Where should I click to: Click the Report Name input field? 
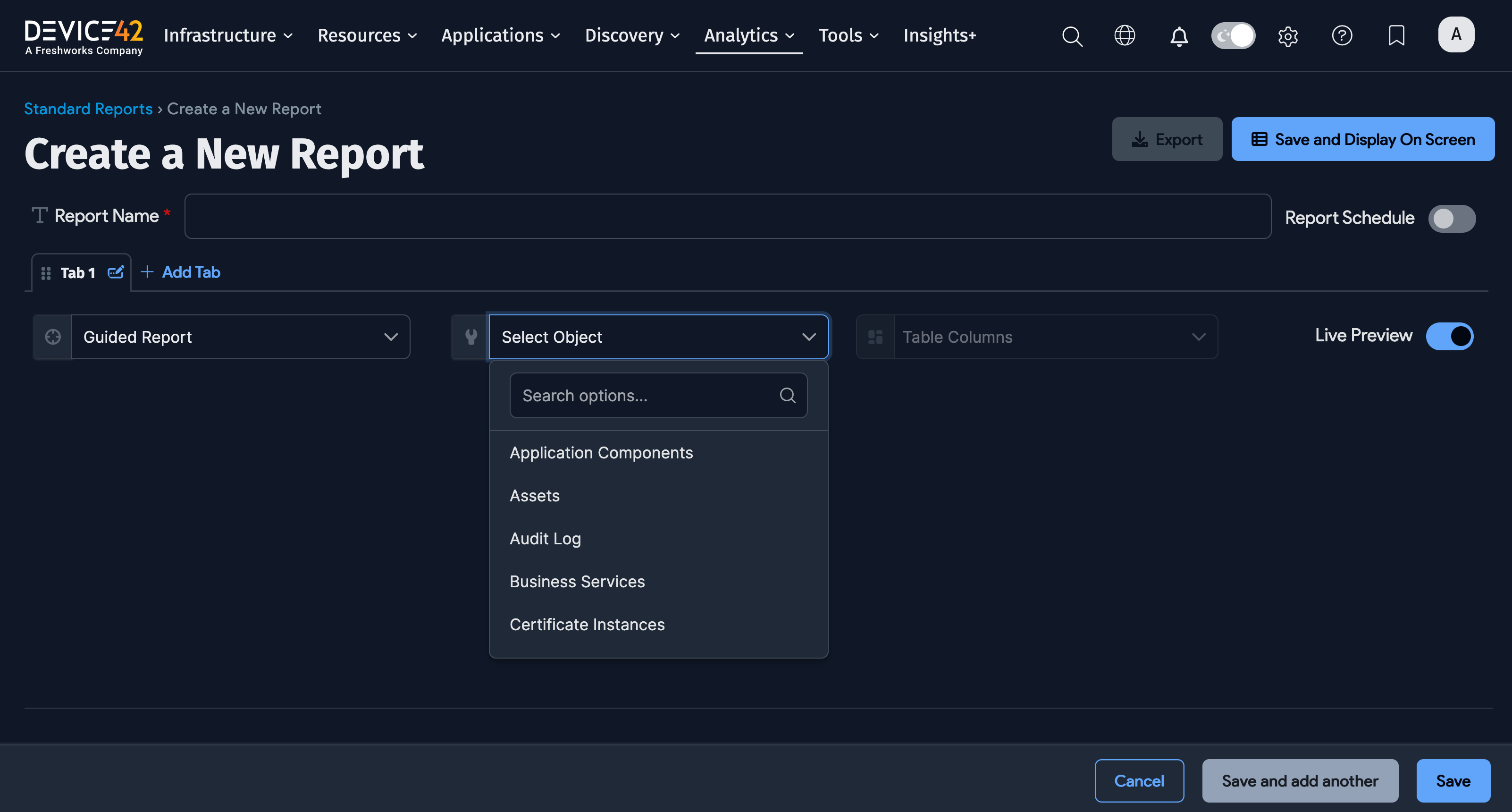pyautogui.click(x=727, y=216)
